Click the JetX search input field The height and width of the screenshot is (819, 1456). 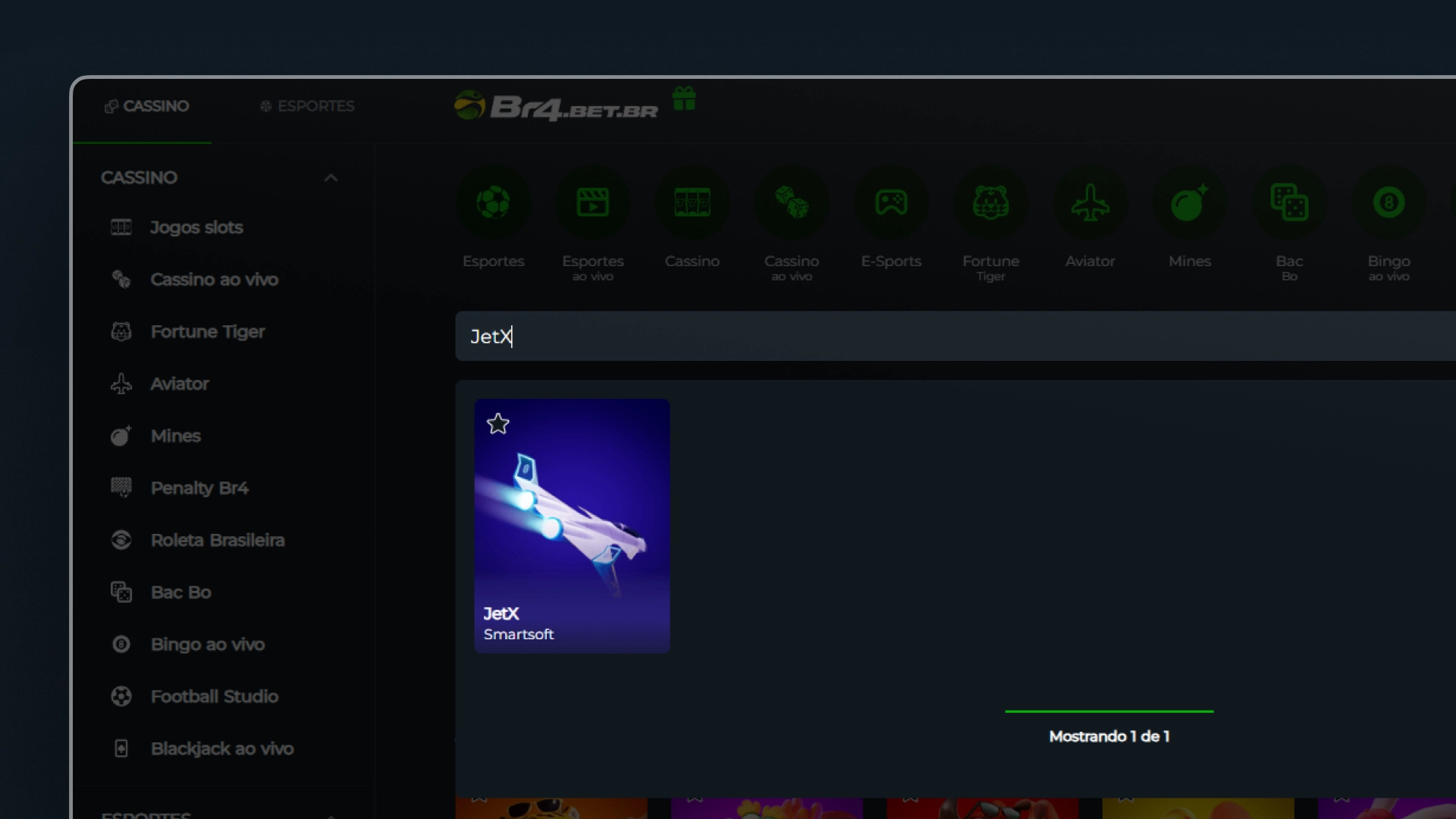pos(910,336)
